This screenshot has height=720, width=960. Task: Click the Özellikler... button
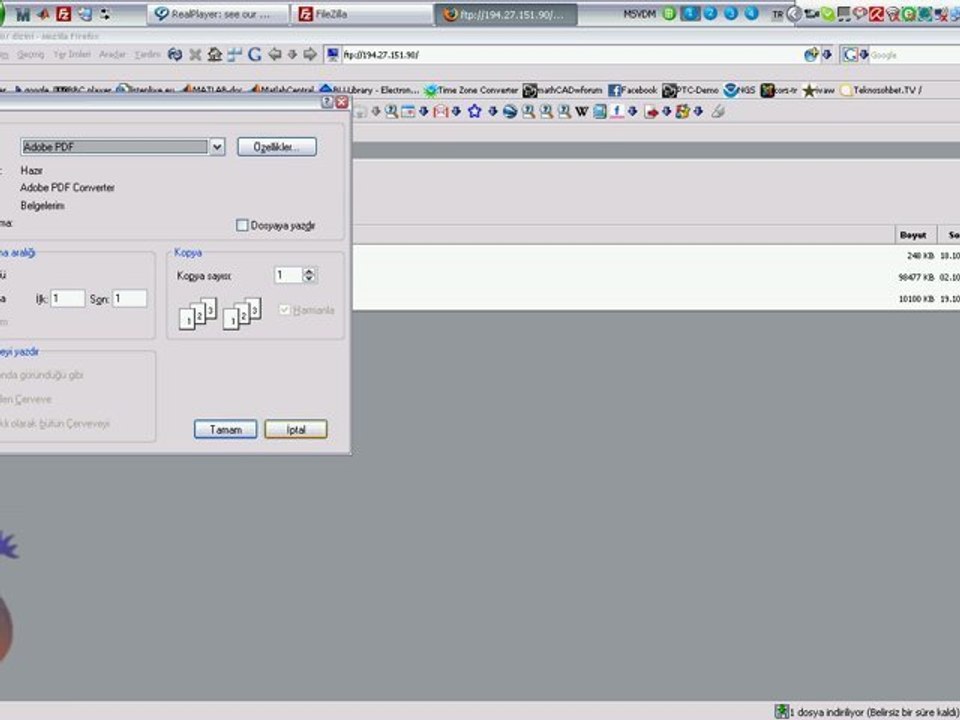point(277,147)
